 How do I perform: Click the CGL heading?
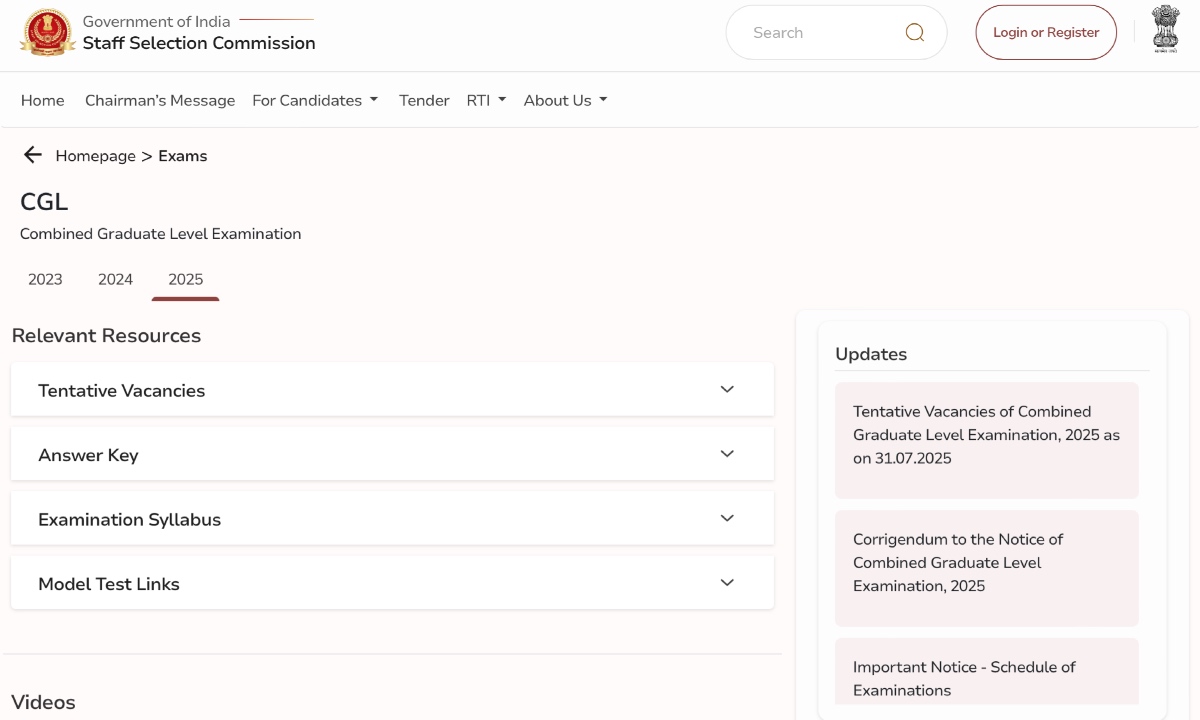point(44,202)
